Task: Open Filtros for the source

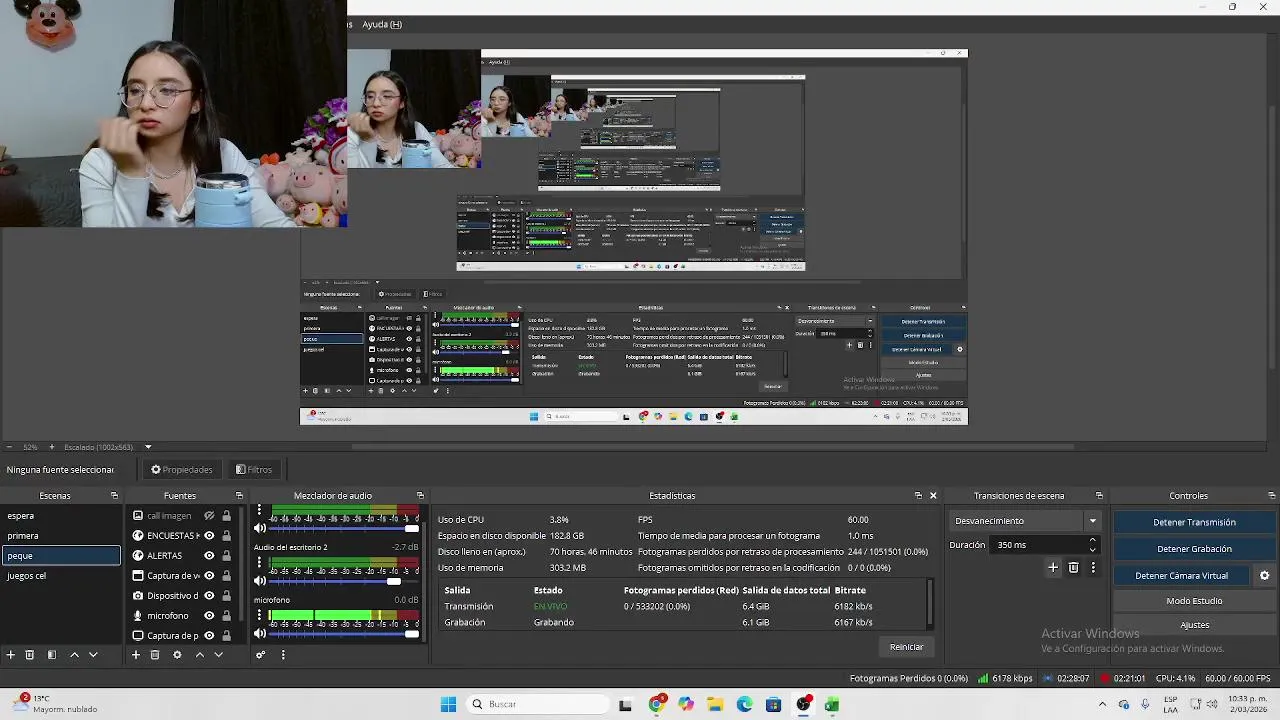Action: (x=254, y=470)
